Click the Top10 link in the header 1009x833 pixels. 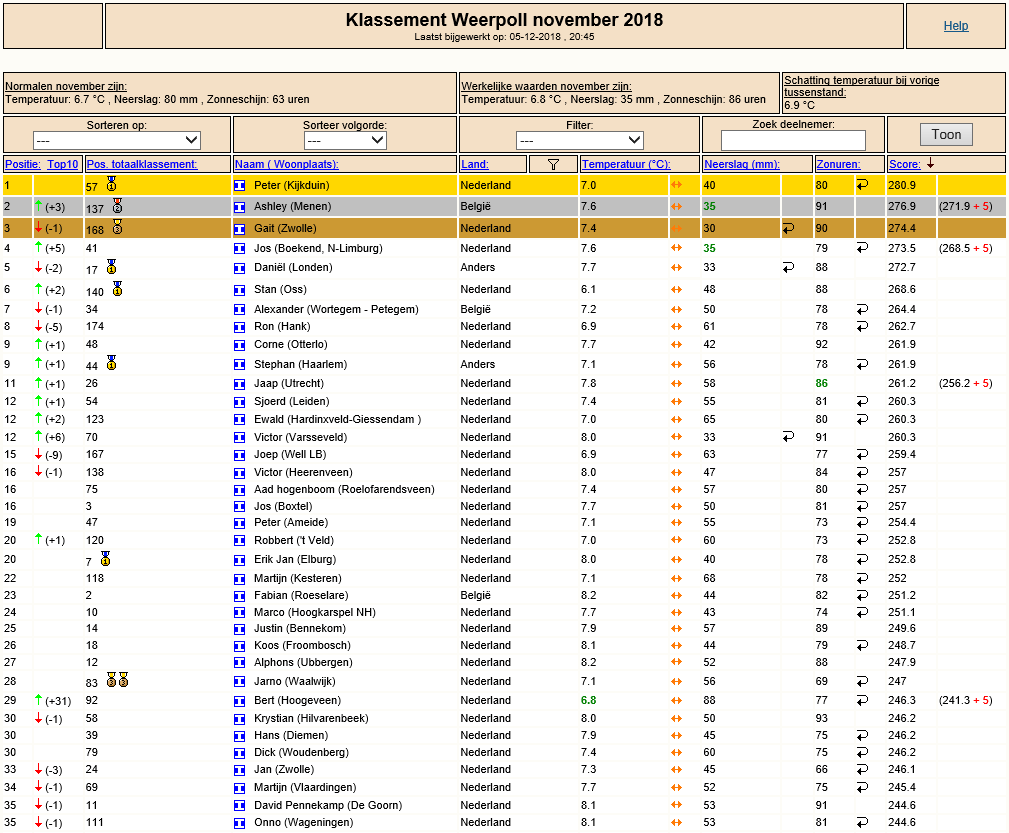point(62,164)
